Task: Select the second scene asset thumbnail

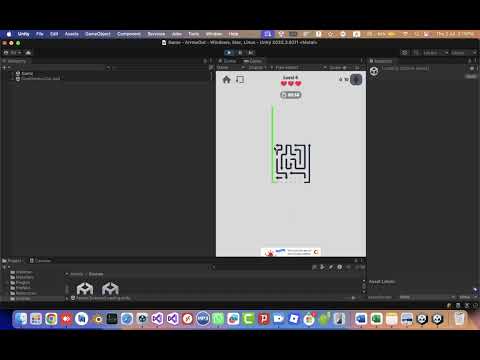Action: click(110, 289)
